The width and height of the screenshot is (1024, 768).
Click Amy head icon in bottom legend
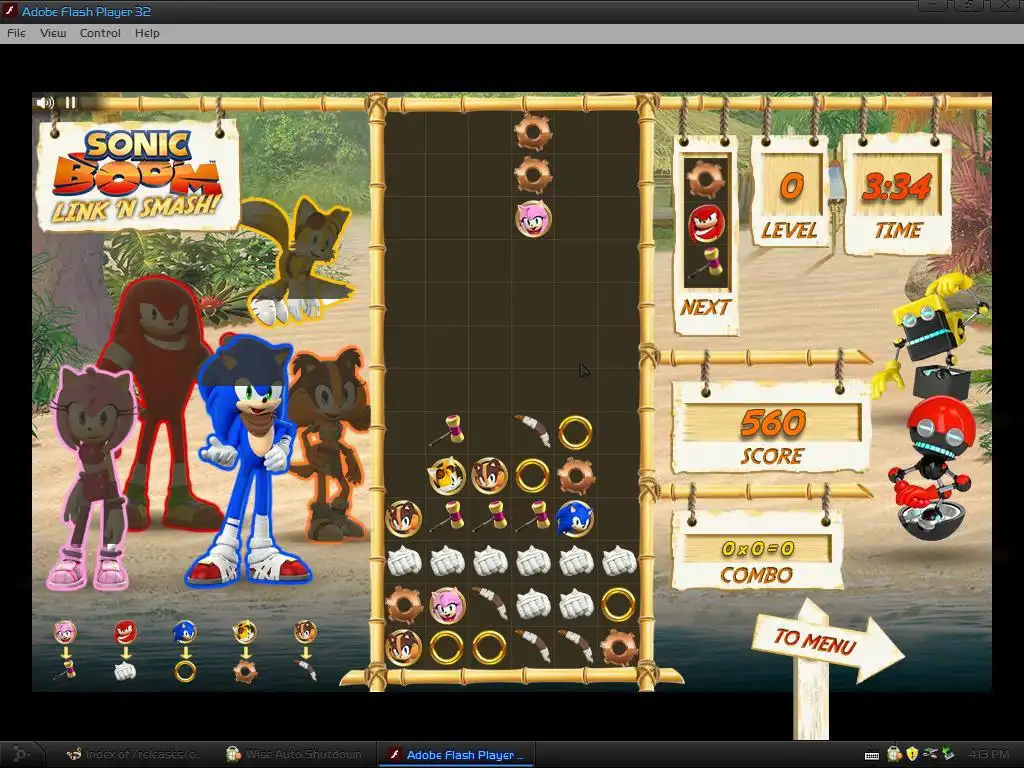(65, 632)
